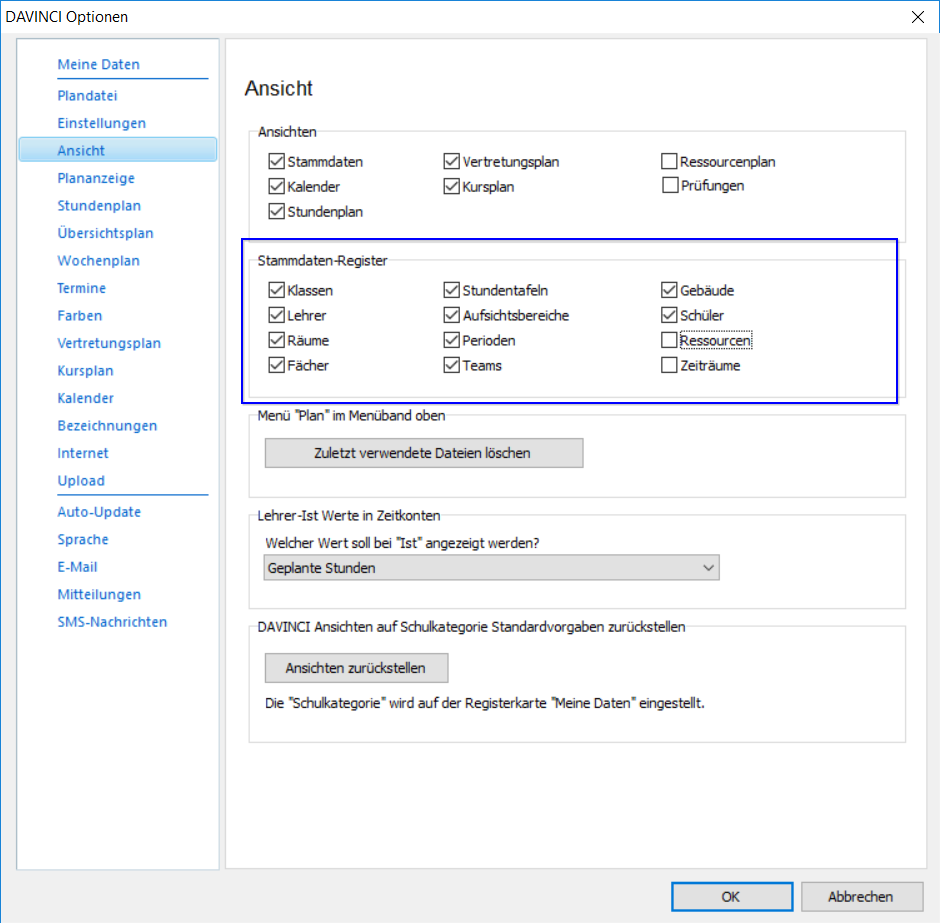The height and width of the screenshot is (923, 940).
Task: Open the Geplante Stunden dropdown
Action: [492, 568]
